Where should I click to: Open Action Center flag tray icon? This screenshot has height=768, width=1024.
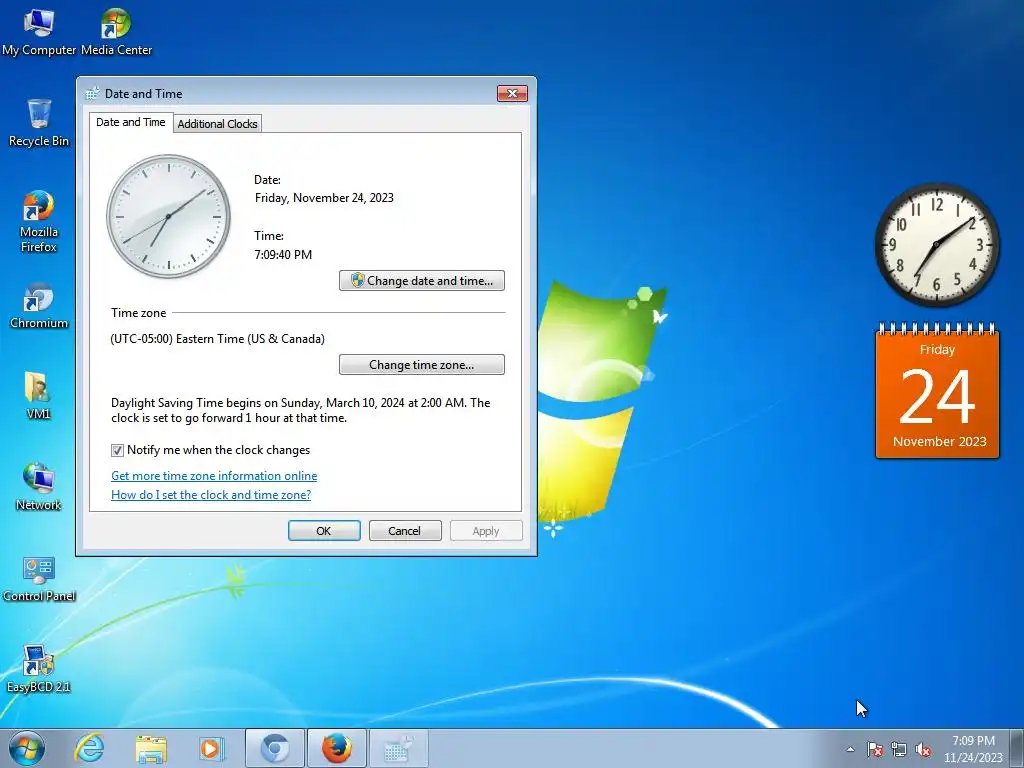pos(875,749)
